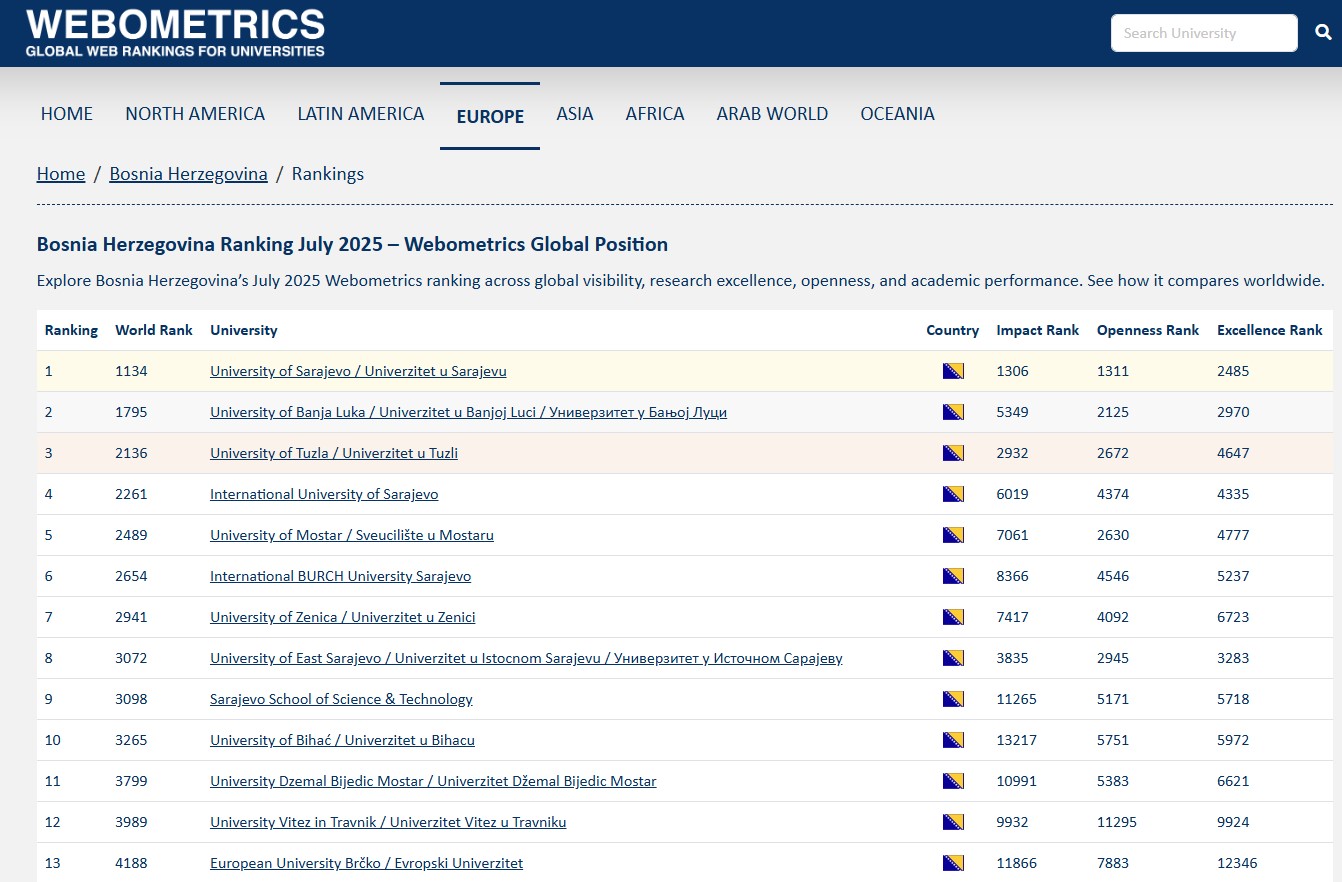1342x882 pixels.
Task: Click the flag icon beside University of Zenica
Action: point(952,616)
